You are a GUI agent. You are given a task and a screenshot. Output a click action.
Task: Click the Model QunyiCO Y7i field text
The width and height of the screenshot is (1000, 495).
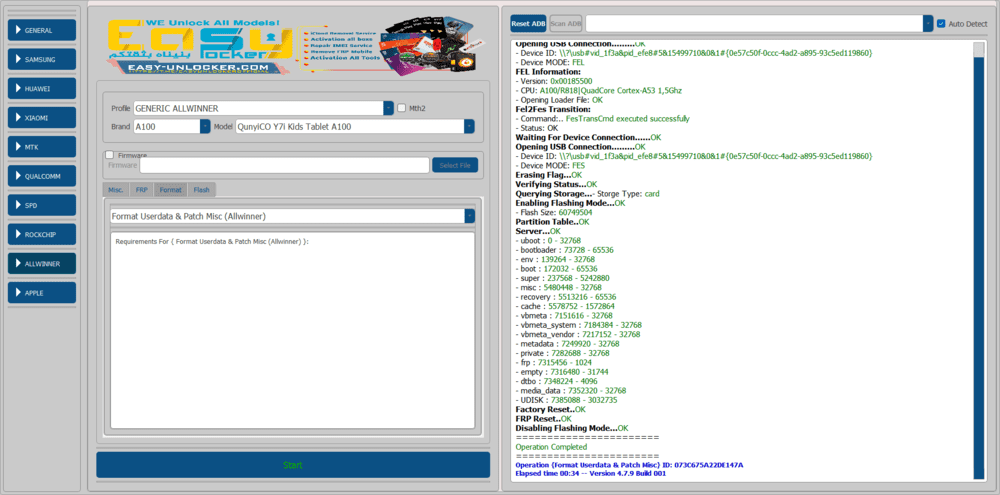(294, 126)
